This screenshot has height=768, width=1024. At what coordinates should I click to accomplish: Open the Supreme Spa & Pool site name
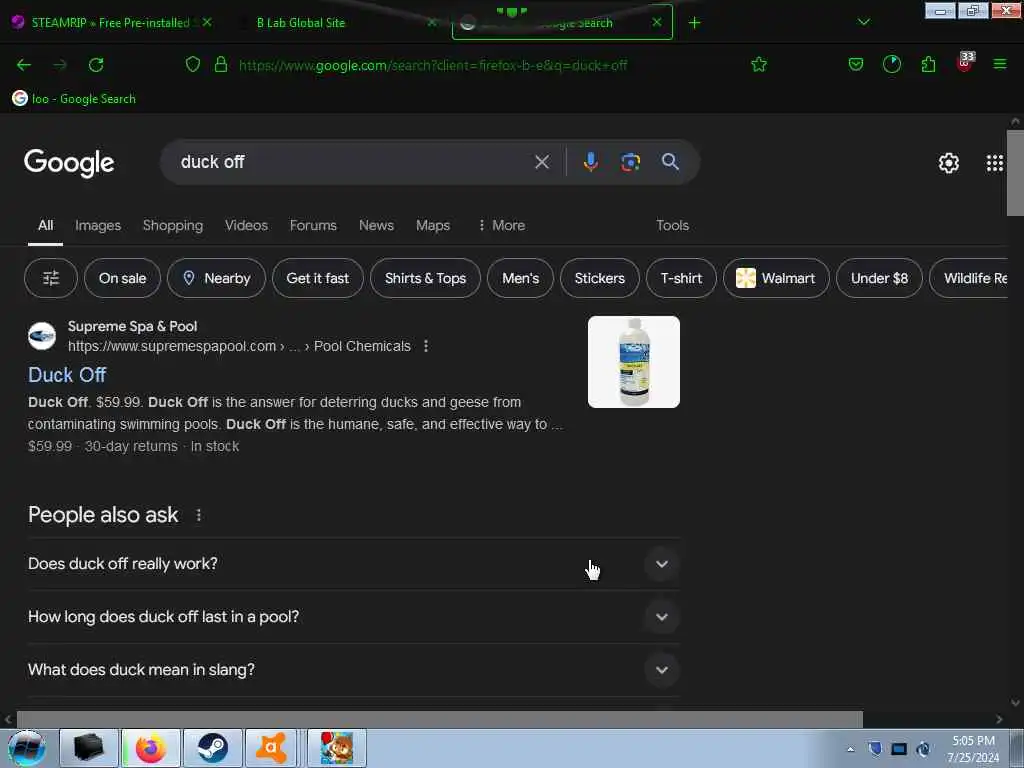[x=133, y=327]
